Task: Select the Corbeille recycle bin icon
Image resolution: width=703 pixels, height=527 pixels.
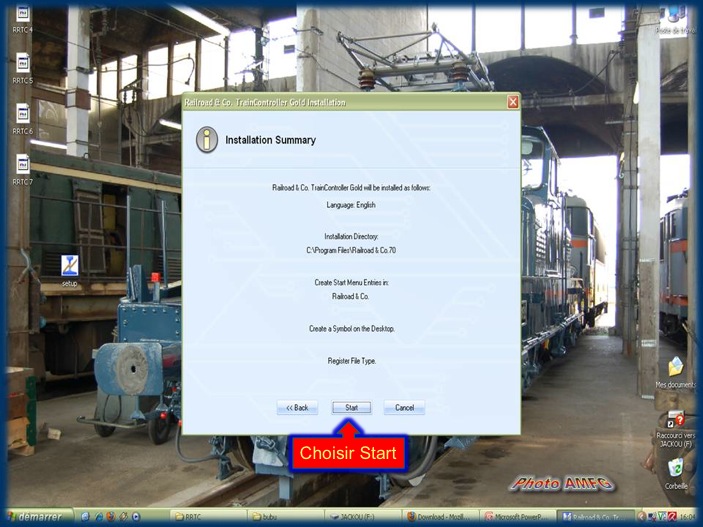Action: [x=676, y=474]
